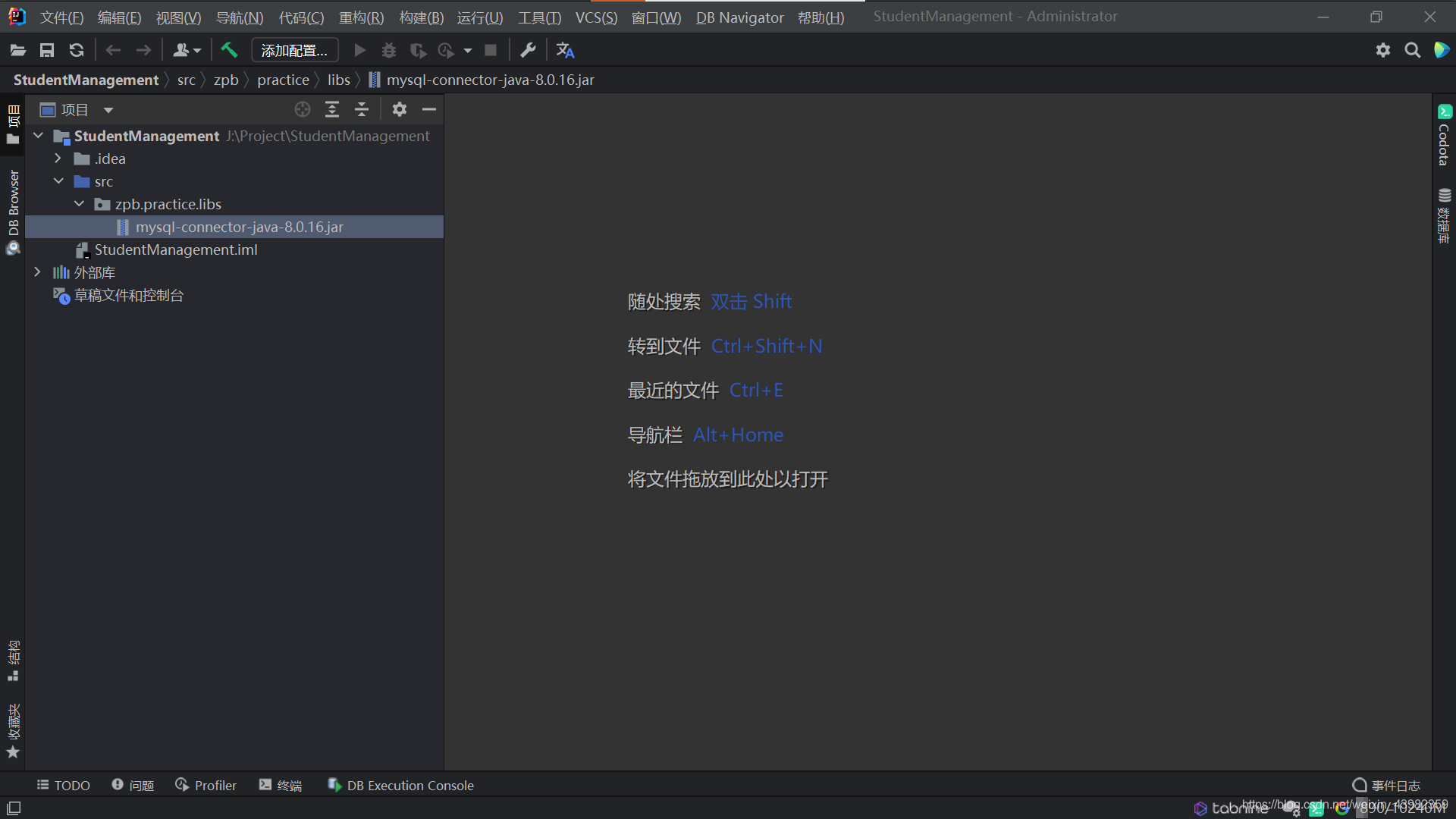Click Expand All in project panel
The height and width of the screenshot is (819, 1456).
[x=332, y=110]
